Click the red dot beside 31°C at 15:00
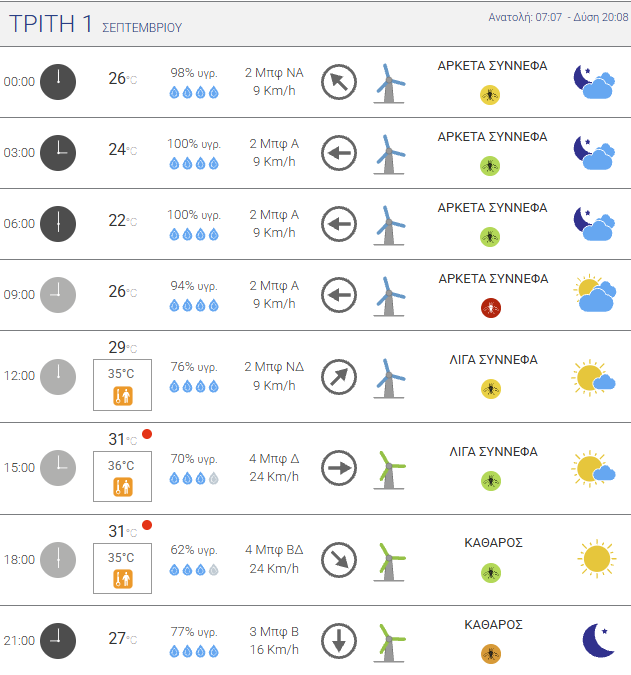The height and width of the screenshot is (675, 631). [x=147, y=434]
